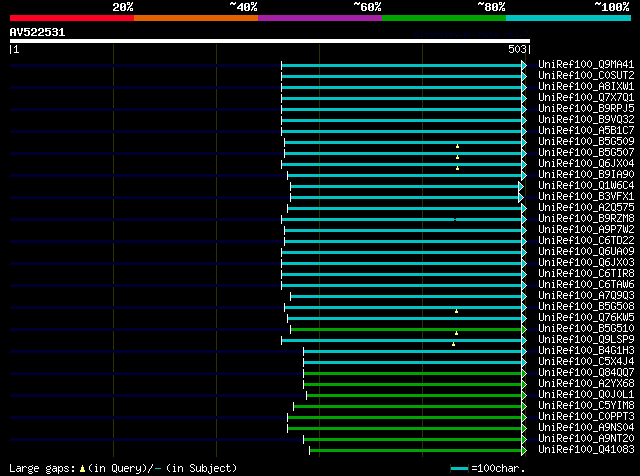640x476 pixels.
Task: Select the UniRef100_B4G1H3 label
Action: [586, 351]
